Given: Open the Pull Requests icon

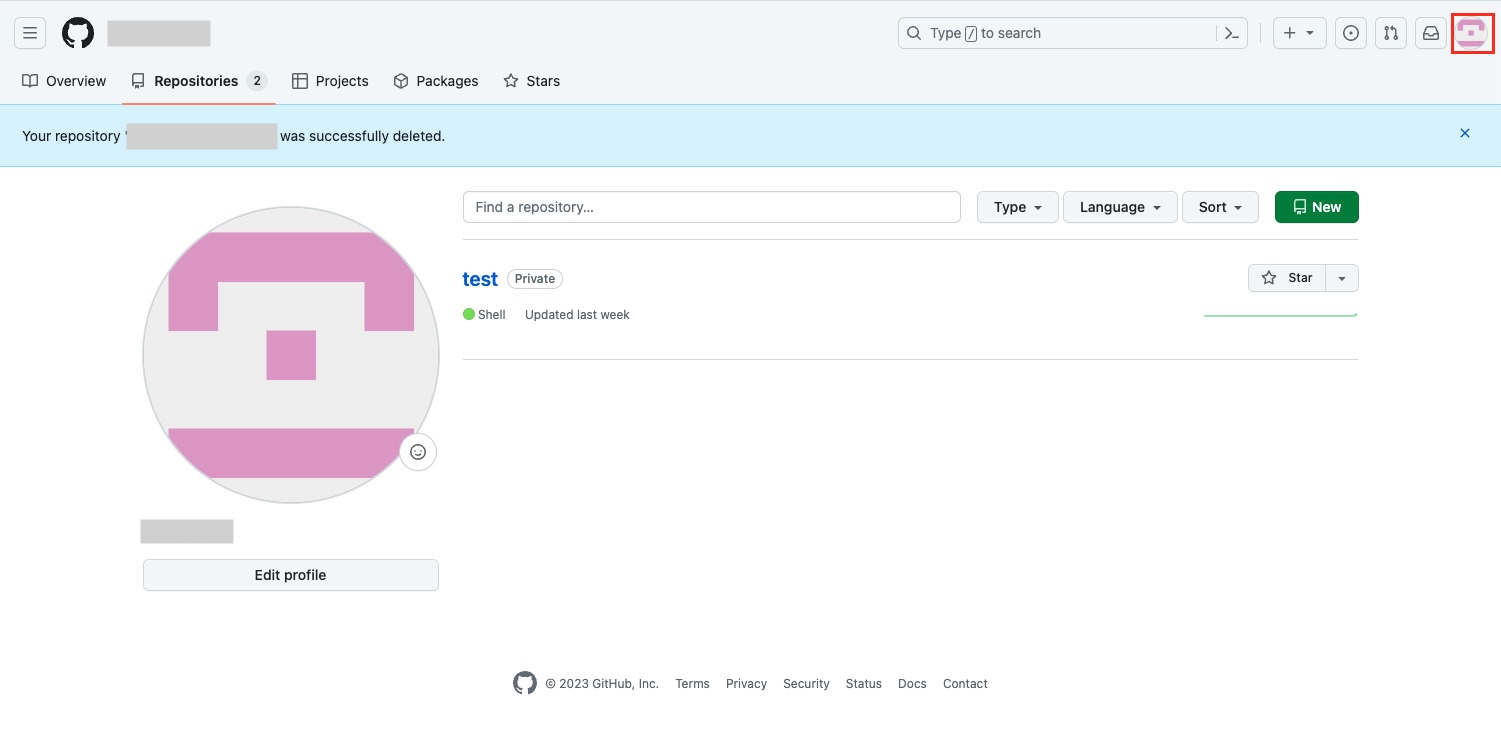Looking at the screenshot, I should tap(1390, 33).
